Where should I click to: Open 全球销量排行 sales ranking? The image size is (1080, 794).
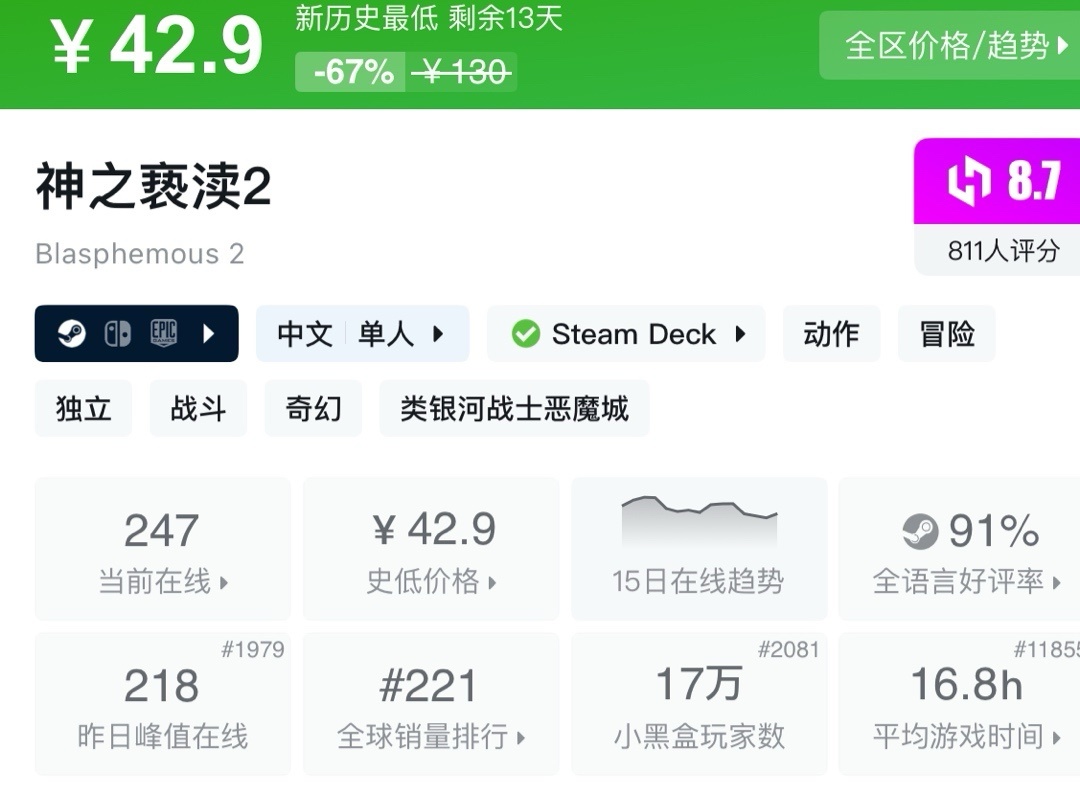pyautogui.click(x=431, y=704)
